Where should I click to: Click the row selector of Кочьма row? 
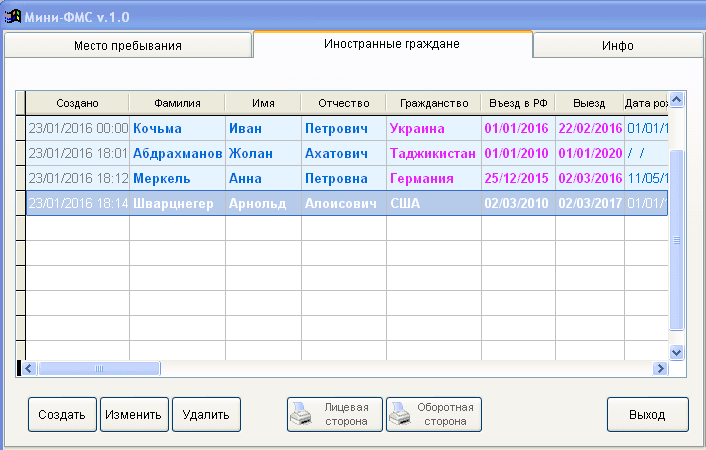click(20, 128)
